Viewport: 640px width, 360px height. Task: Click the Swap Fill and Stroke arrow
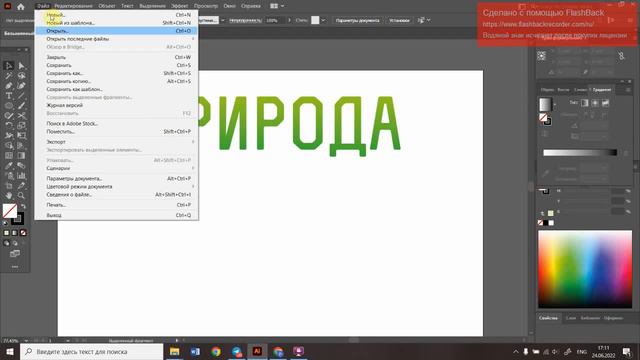click(23, 207)
